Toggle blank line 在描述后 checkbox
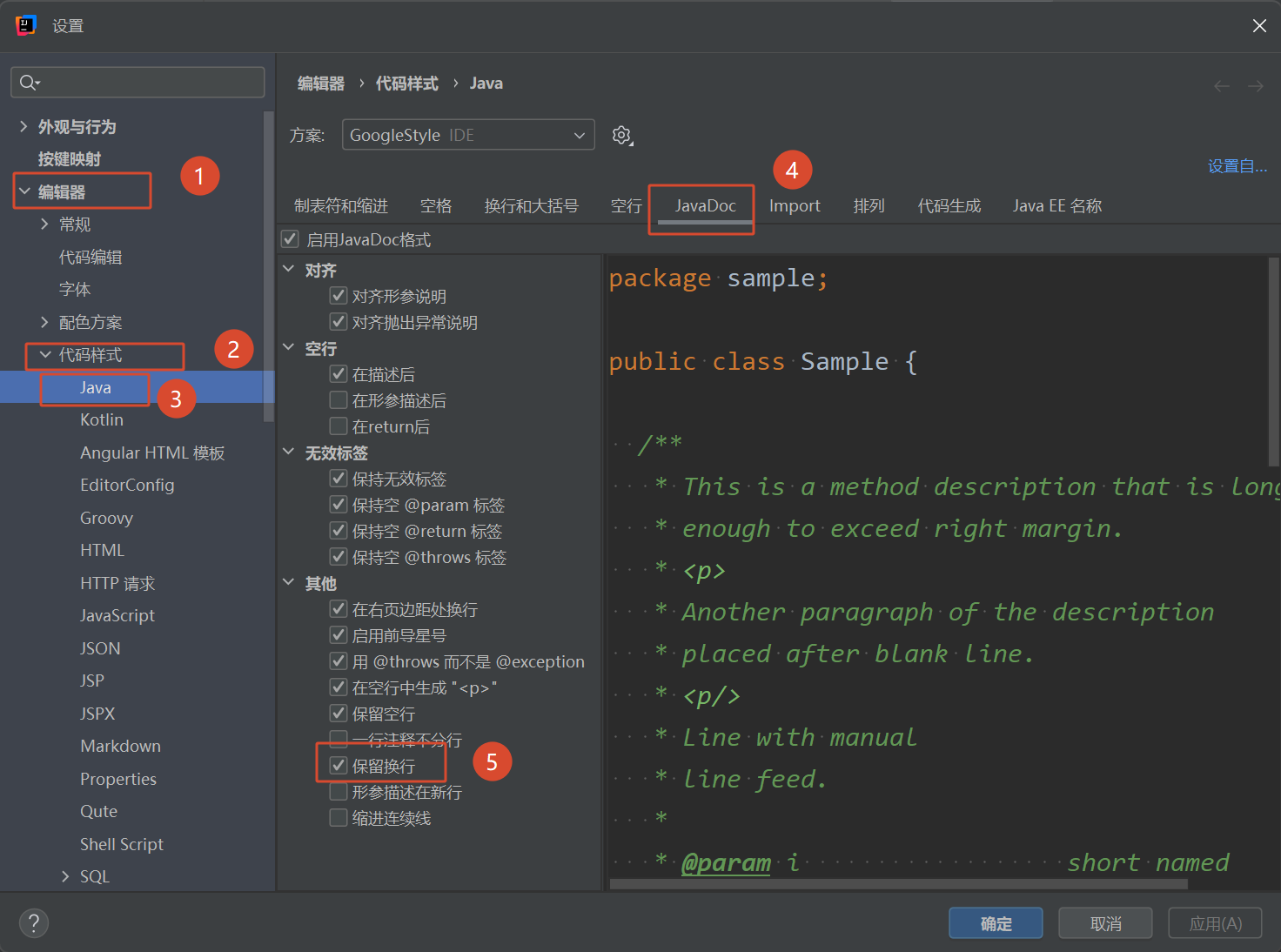Image resolution: width=1281 pixels, height=952 pixels. pyautogui.click(x=339, y=374)
